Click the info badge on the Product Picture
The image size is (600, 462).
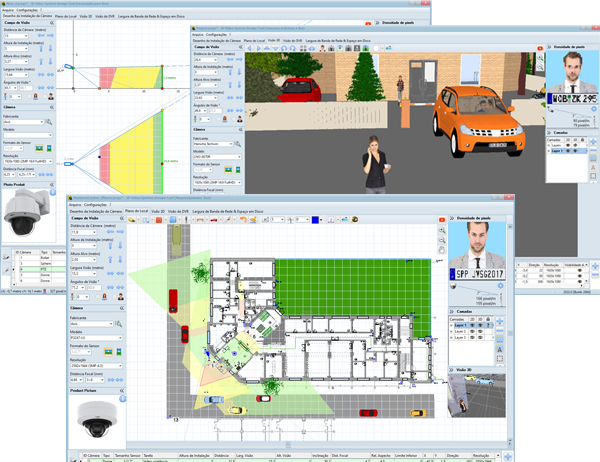pyautogui.click(x=122, y=398)
